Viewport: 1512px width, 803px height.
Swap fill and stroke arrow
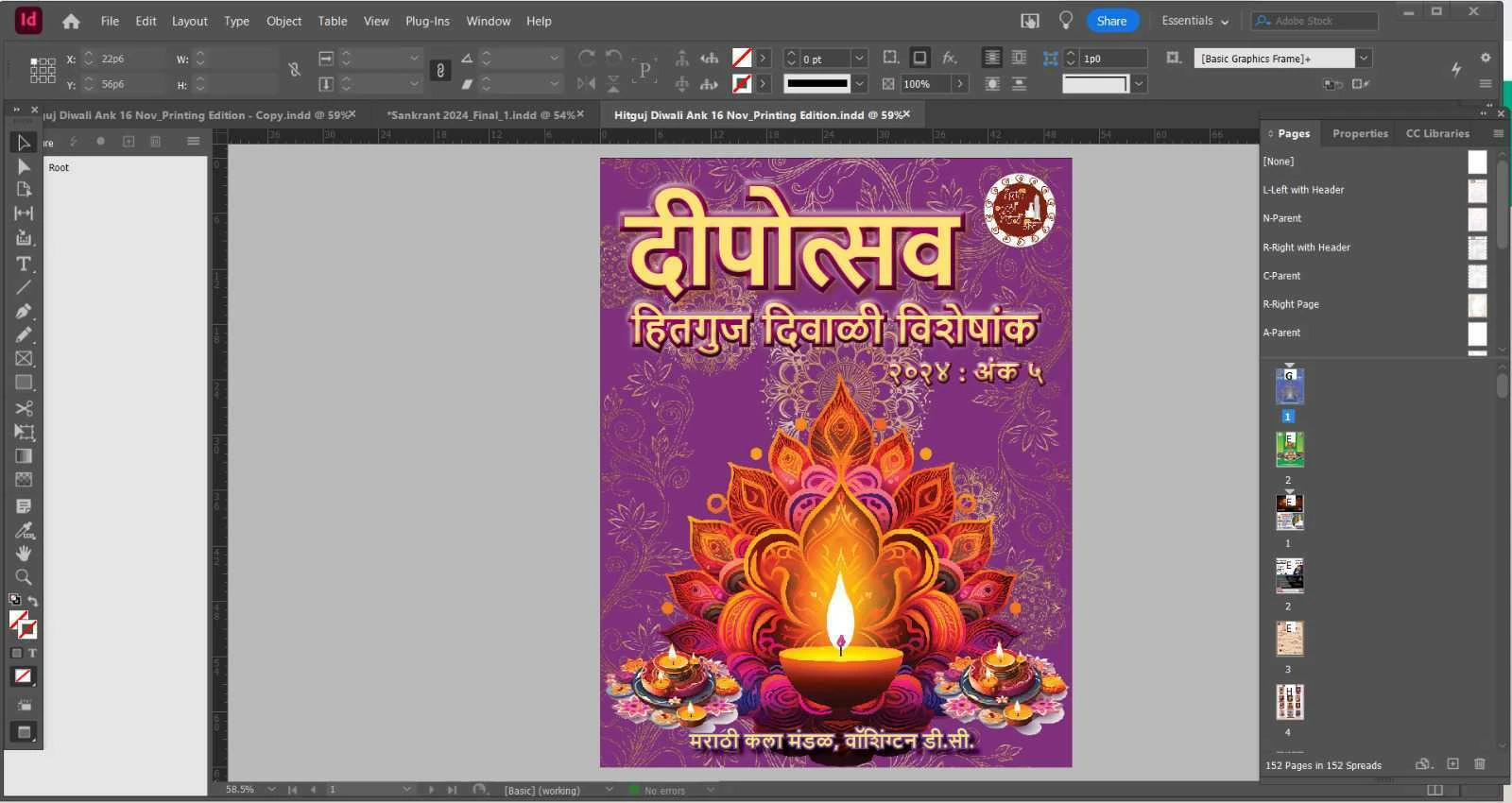tap(32, 602)
